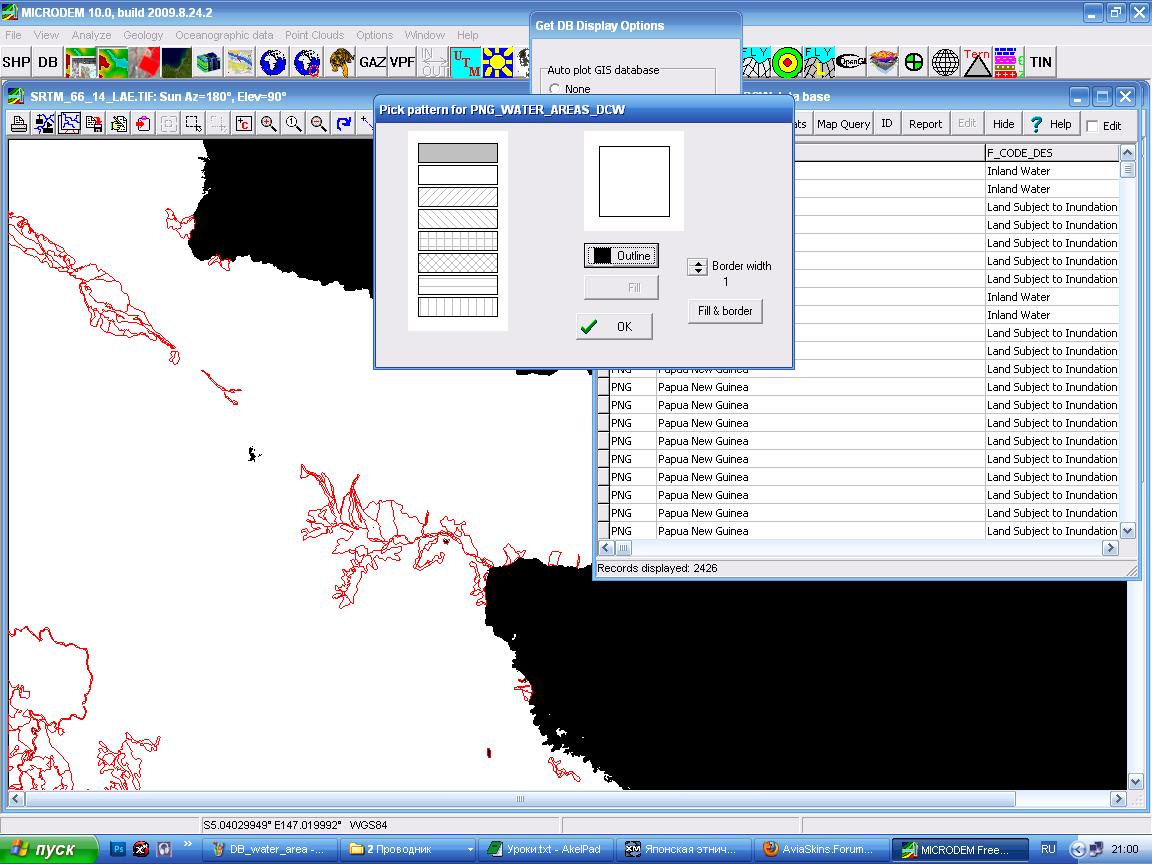
Task: Click the pattern preview square
Action: pos(634,181)
